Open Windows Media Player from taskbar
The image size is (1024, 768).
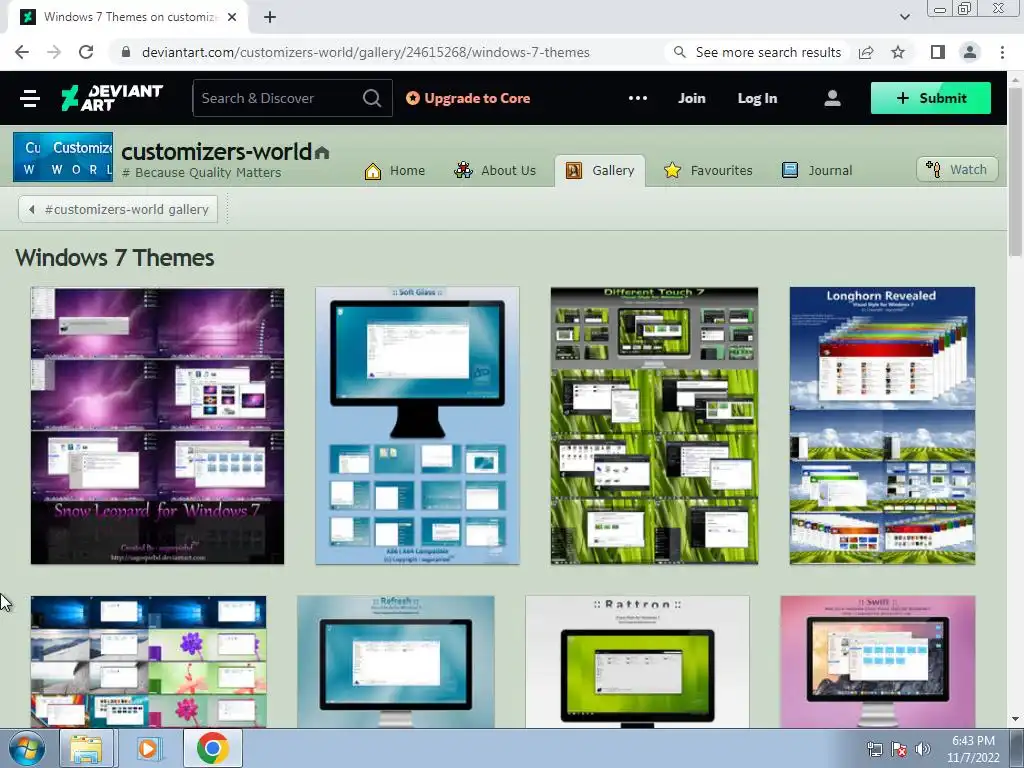(x=148, y=748)
